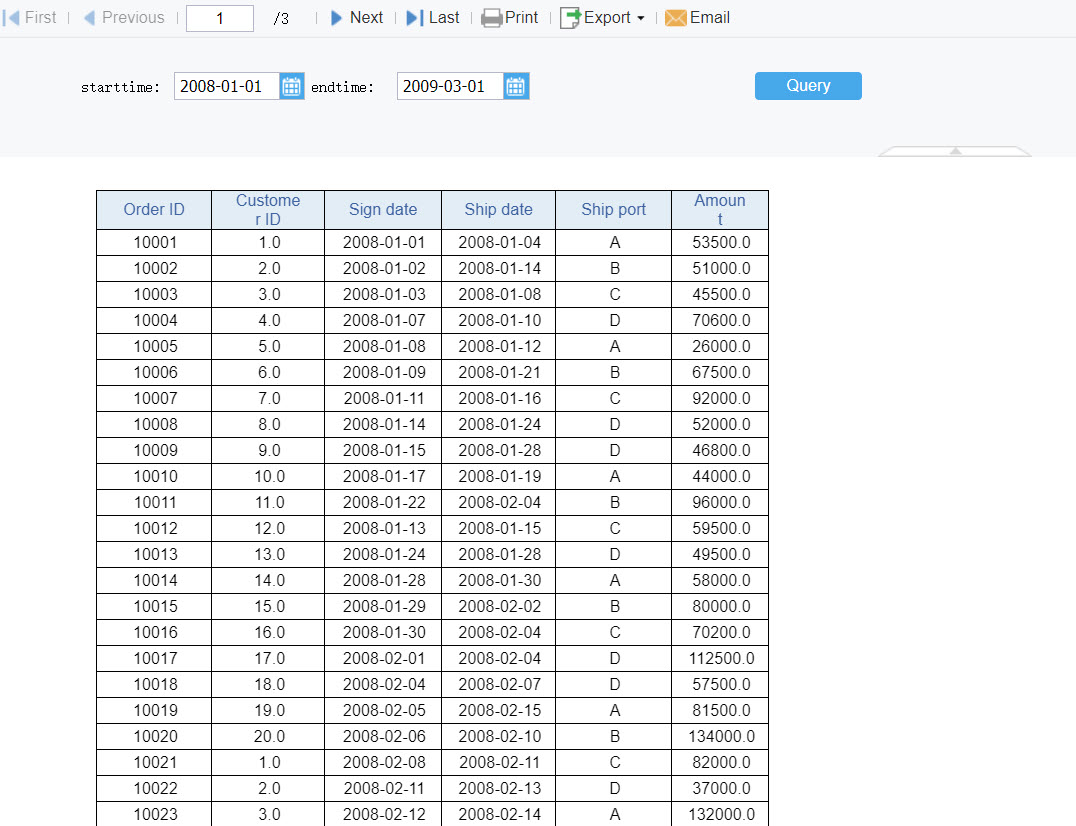The width and height of the screenshot is (1076, 826).
Task: Click ship date cell 2008-01-21
Action: [500, 373]
